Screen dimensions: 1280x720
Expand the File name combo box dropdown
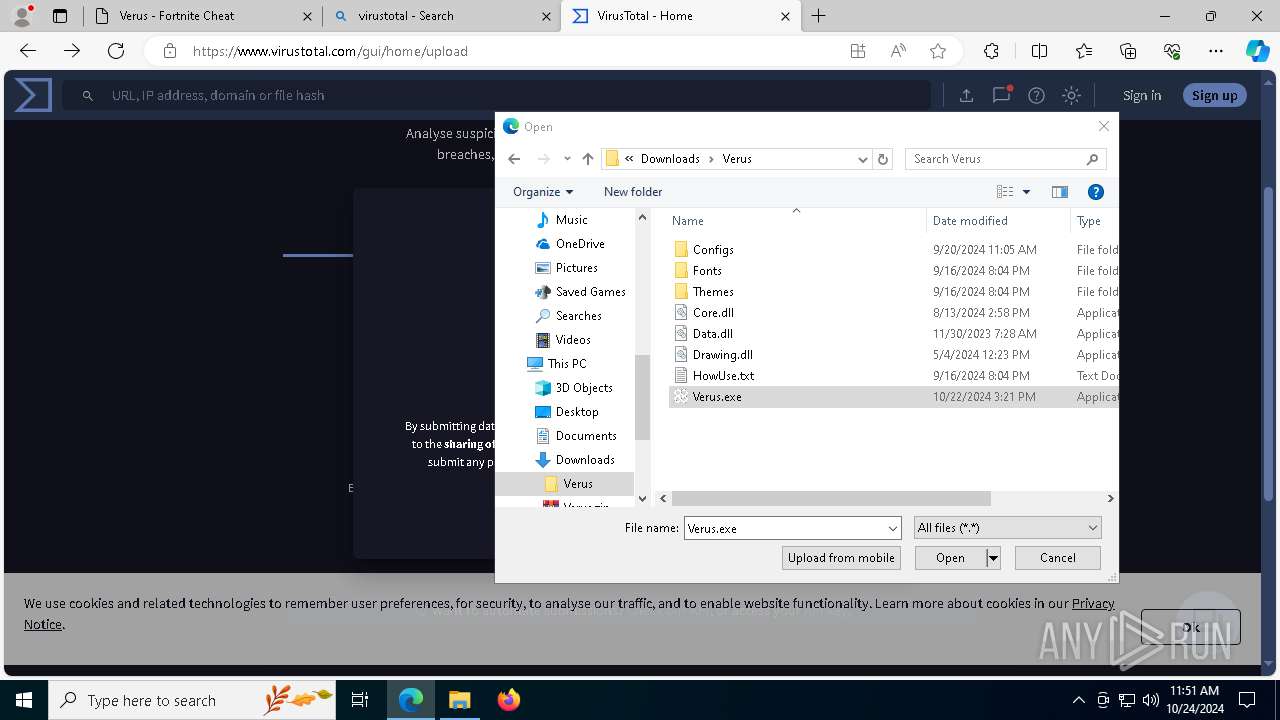pos(893,528)
